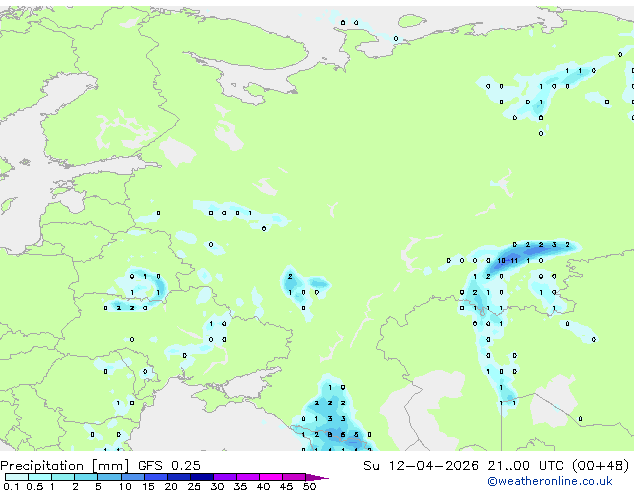The height and width of the screenshot is (490, 634).
Task: Select the 10–15 mm legend color swatch
Action: (133, 477)
